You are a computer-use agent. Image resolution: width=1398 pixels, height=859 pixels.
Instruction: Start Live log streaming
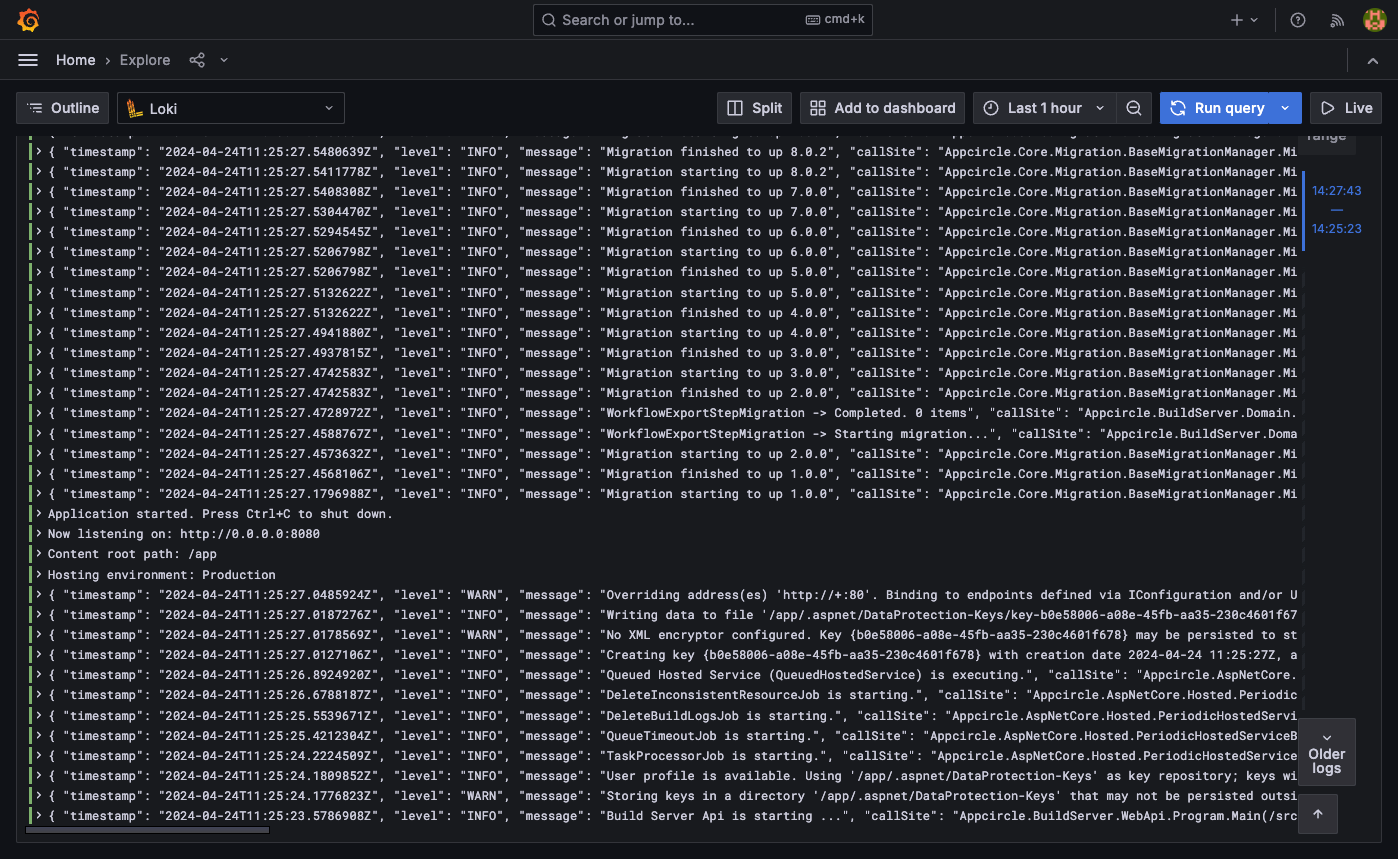[x=1345, y=108]
